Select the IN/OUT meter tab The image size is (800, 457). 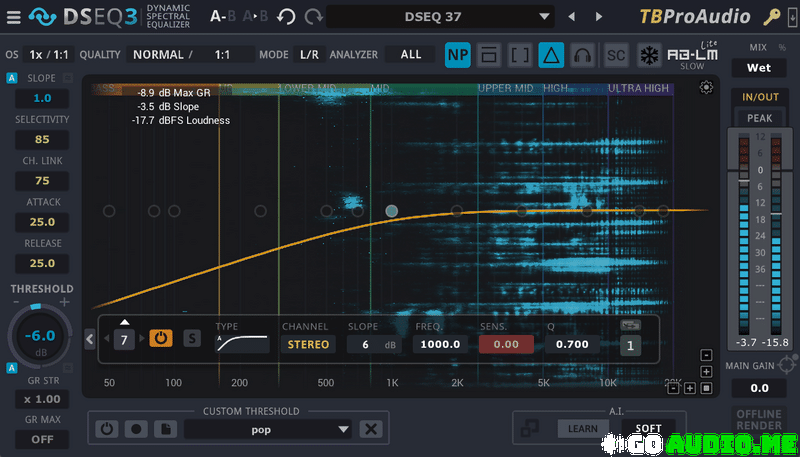click(759, 97)
